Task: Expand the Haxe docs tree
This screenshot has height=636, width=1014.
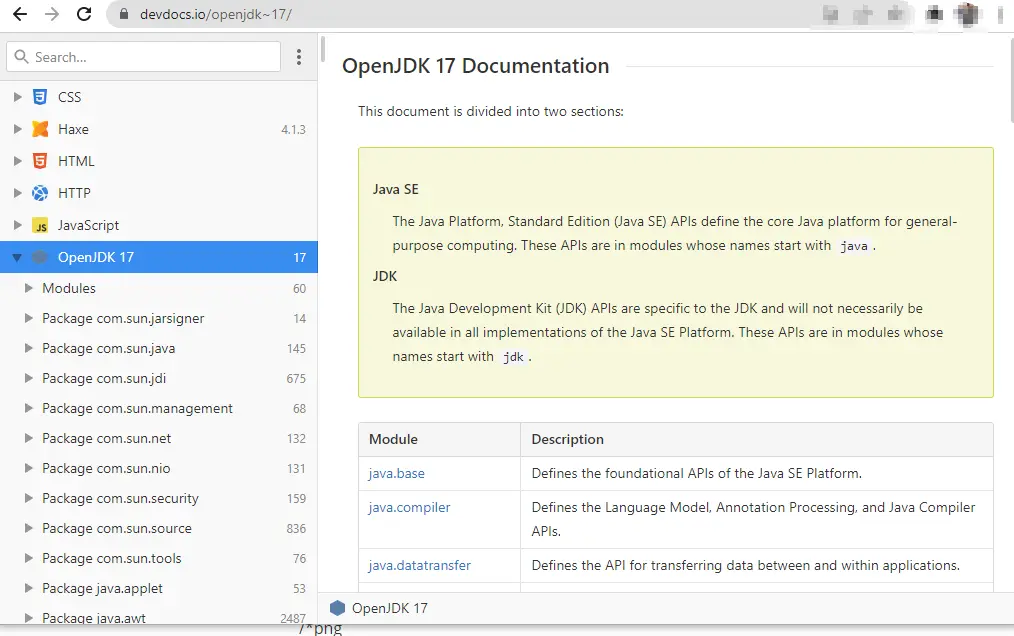Action: [17, 129]
